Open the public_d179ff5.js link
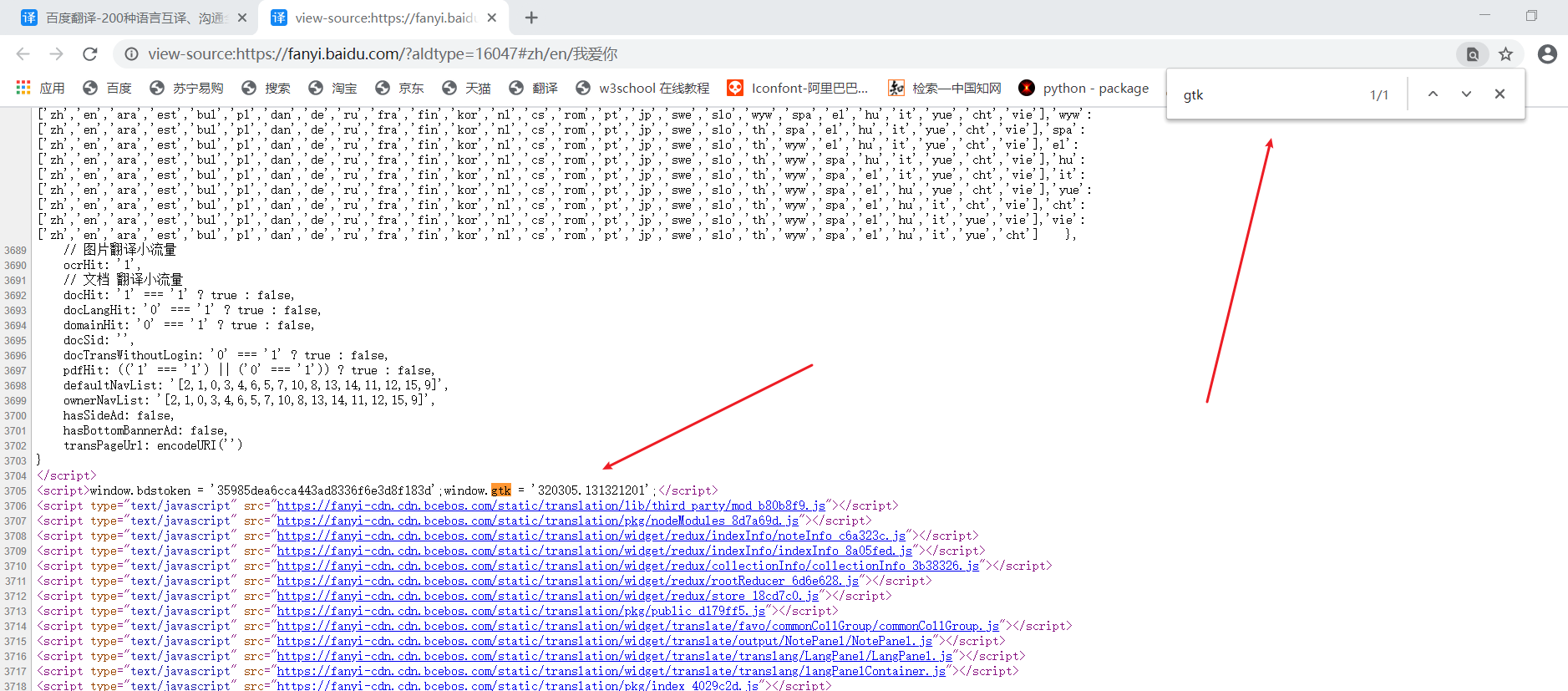 [x=521, y=611]
